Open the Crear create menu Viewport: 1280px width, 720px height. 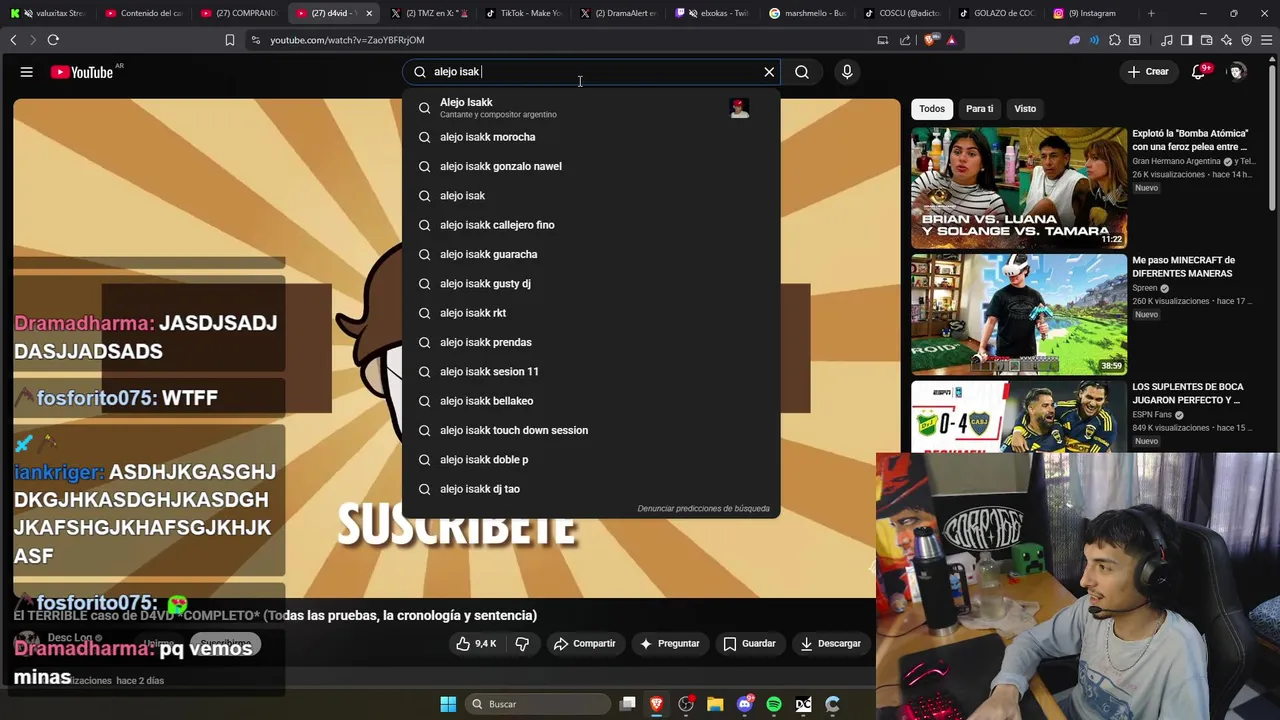[x=1147, y=72]
